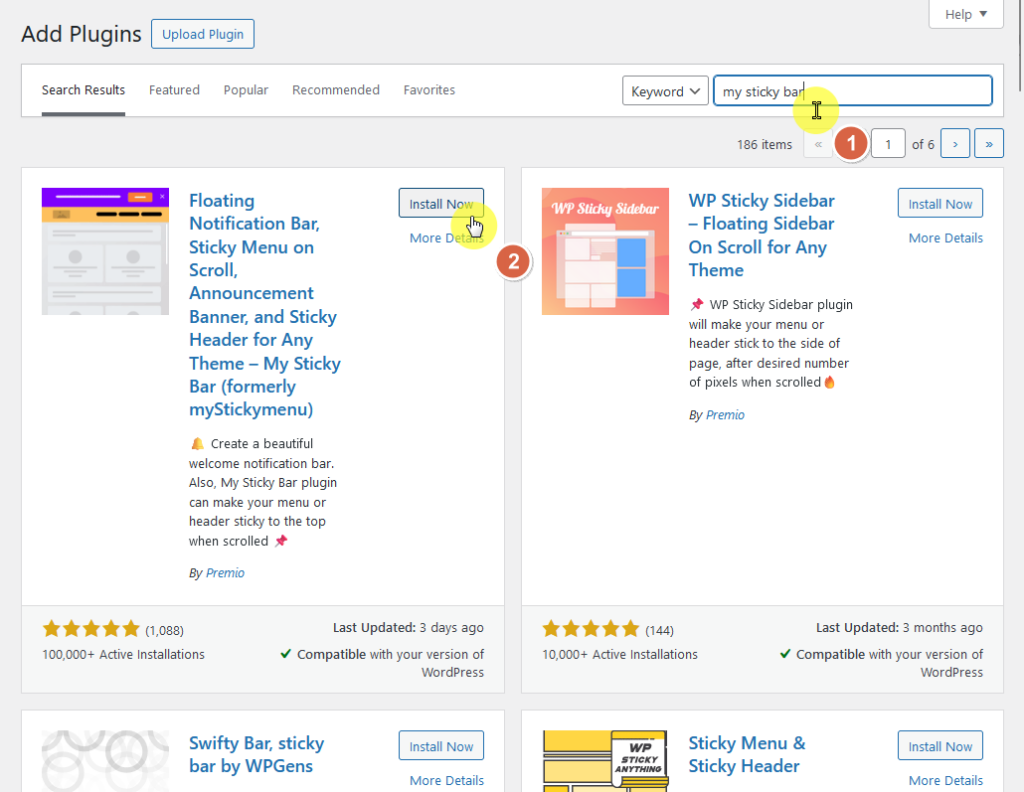Open the Help dropdown
Viewport: 1024px width, 792px height.
(x=966, y=14)
